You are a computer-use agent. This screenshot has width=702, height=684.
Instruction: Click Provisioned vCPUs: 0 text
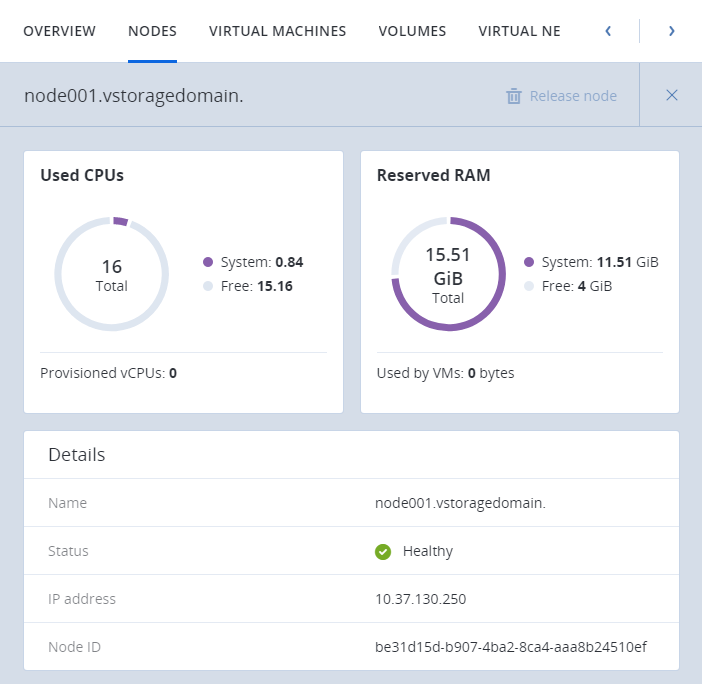click(108, 373)
